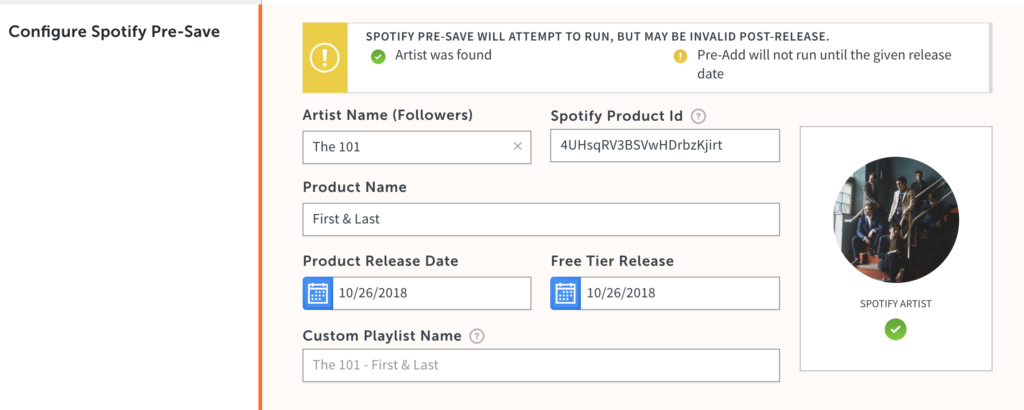
Task: Click the Pre-Add will not run message
Action: [x=824, y=65]
